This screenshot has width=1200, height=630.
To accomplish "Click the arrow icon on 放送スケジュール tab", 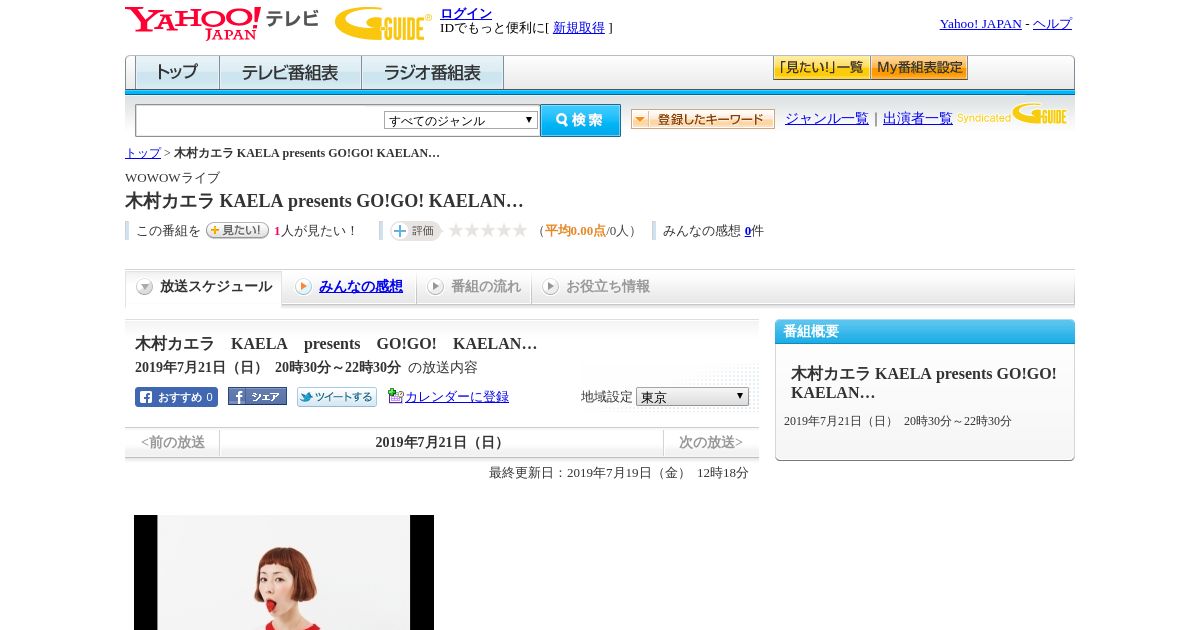I will tap(145, 287).
